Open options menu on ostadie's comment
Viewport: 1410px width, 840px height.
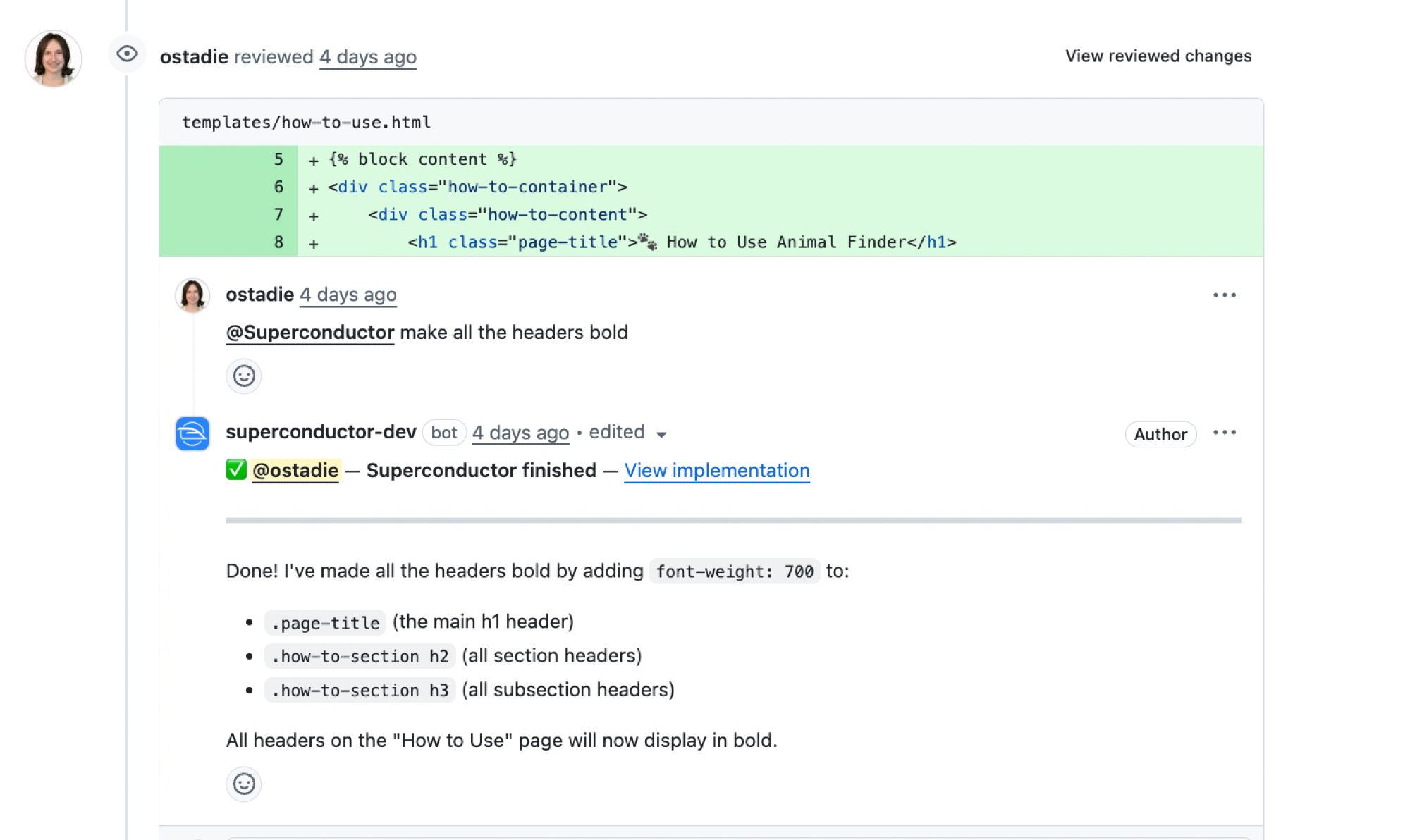click(1225, 295)
